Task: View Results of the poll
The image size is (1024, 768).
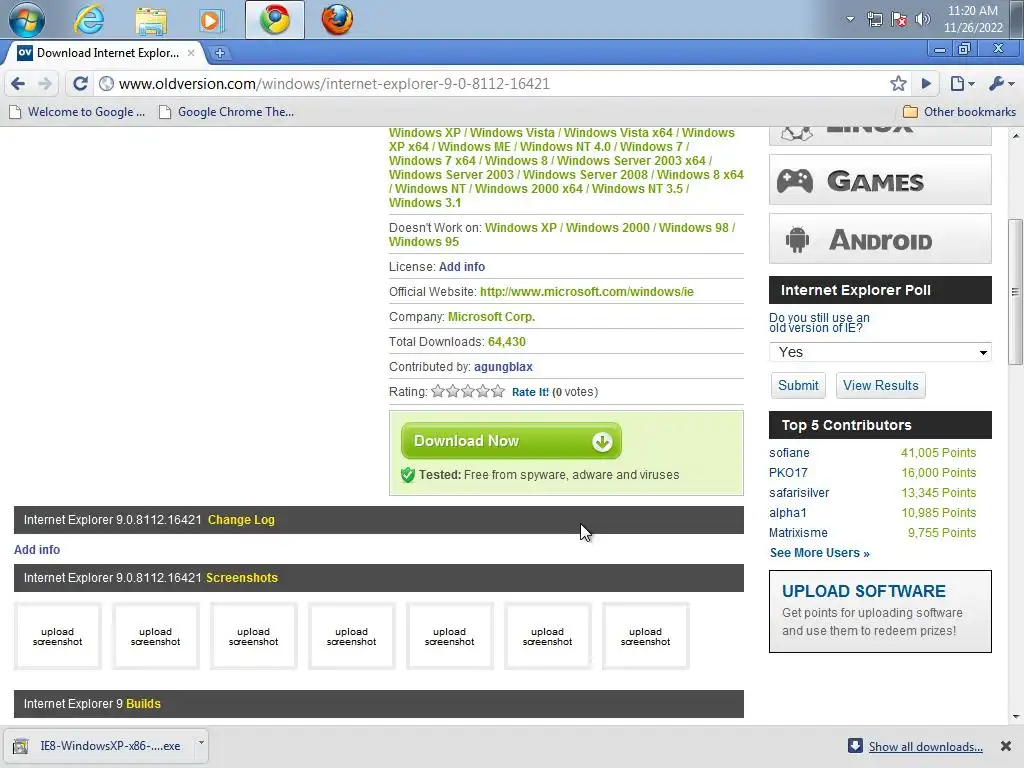Action: (x=880, y=385)
